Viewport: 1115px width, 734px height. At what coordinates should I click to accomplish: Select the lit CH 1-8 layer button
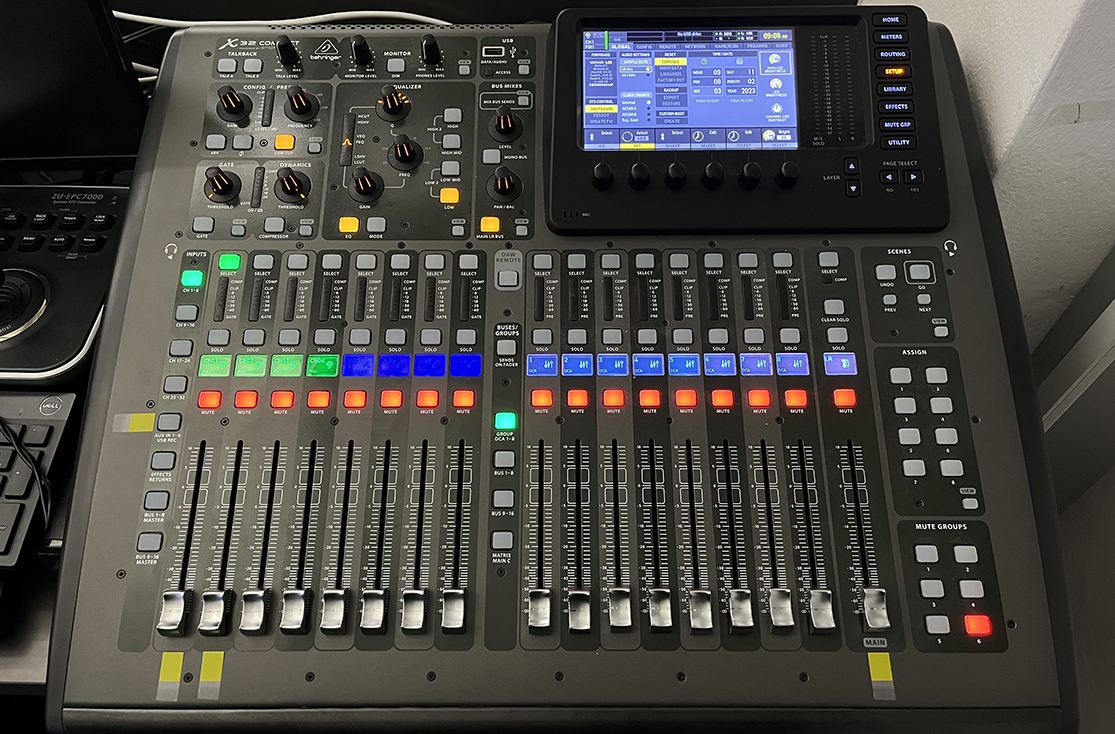pos(192,278)
